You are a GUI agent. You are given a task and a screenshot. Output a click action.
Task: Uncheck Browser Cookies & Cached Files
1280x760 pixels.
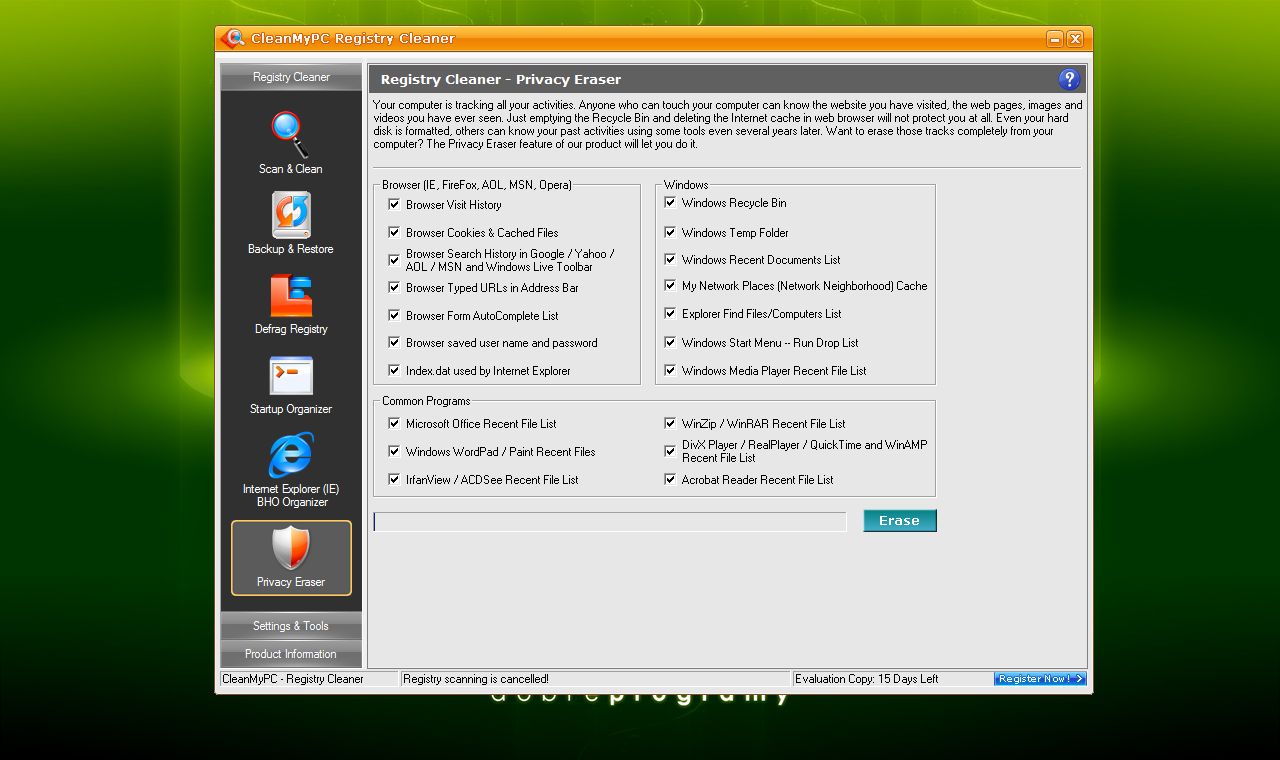(394, 232)
